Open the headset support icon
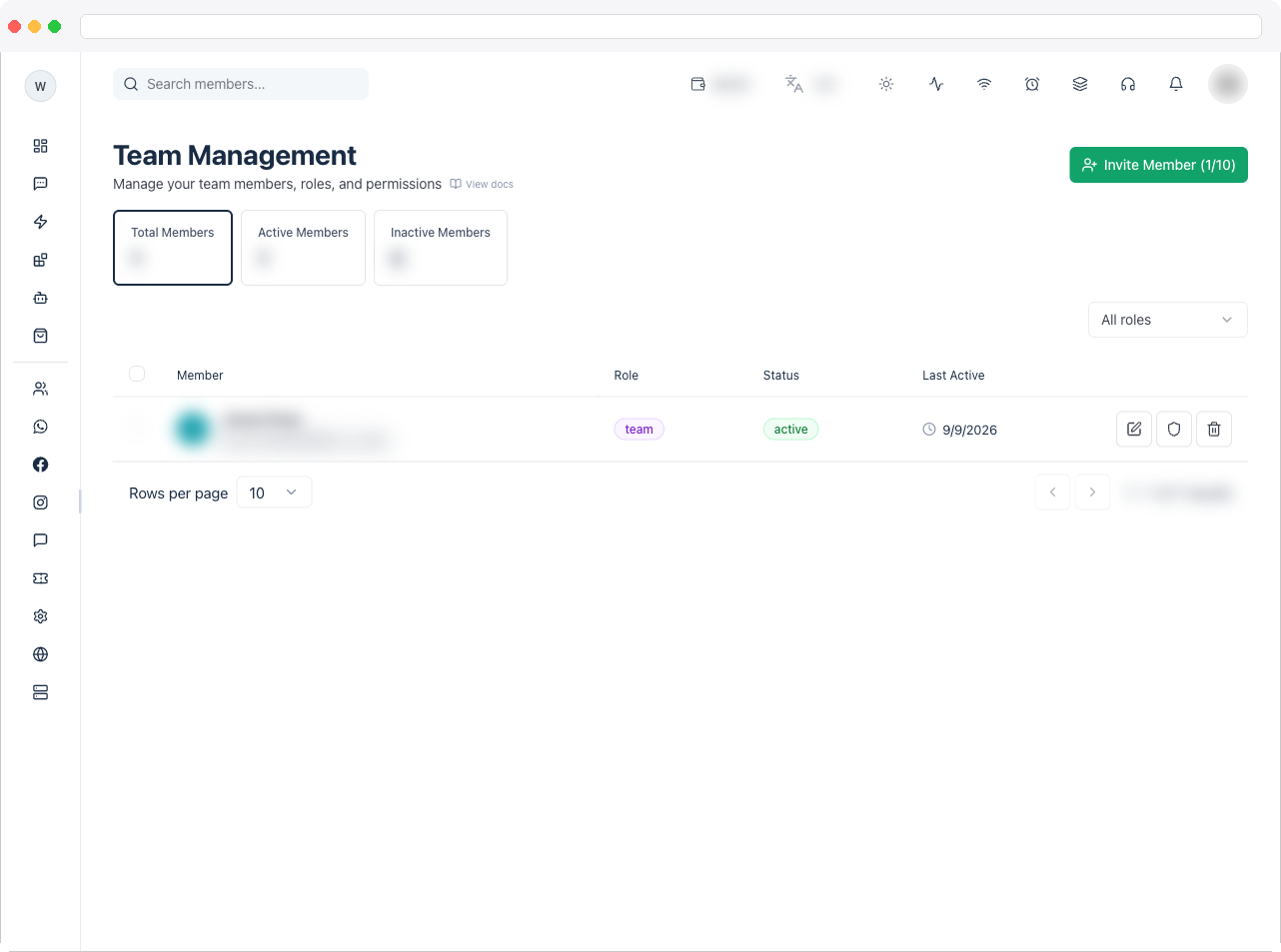The height and width of the screenshot is (952, 1281). 1128,84
